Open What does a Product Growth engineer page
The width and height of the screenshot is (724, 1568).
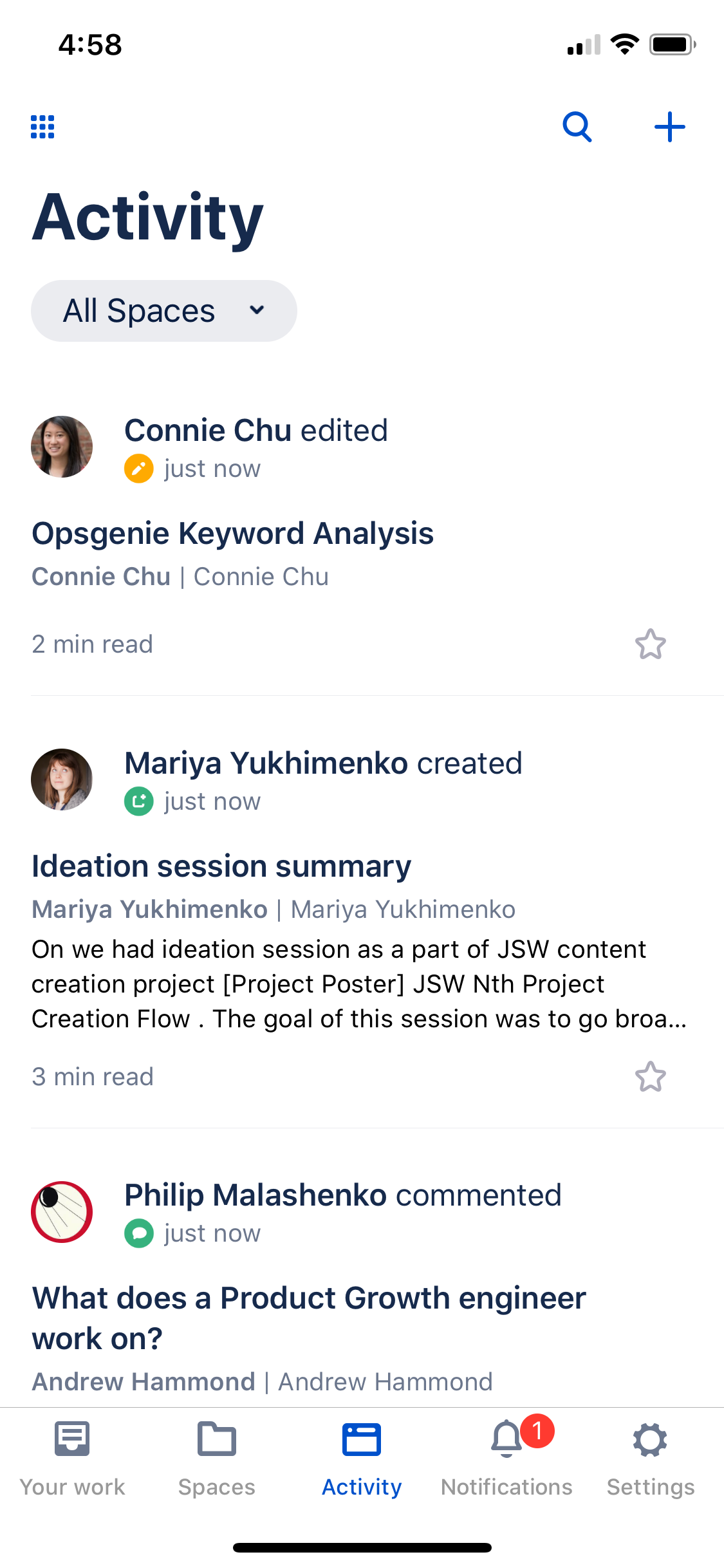pyautogui.click(x=309, y=1318)
